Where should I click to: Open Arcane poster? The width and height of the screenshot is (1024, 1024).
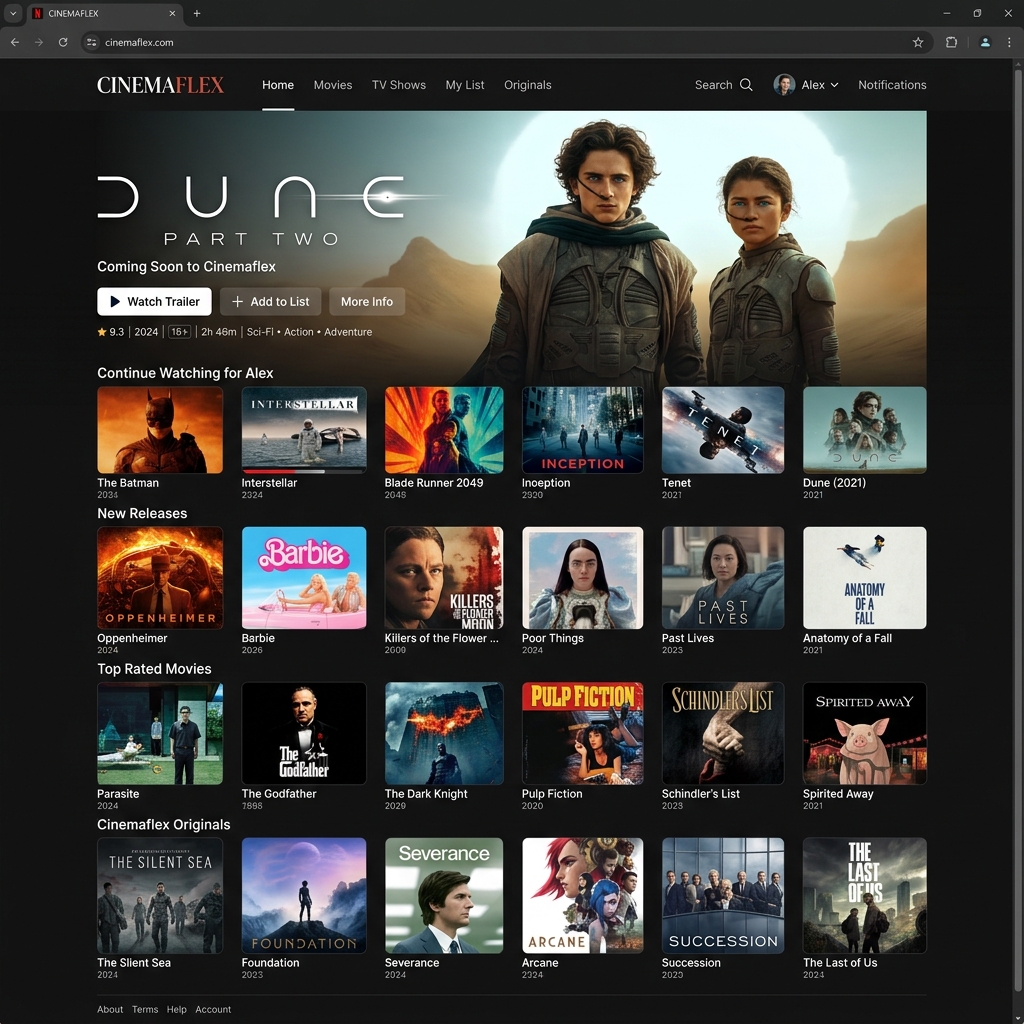(583, 895)
